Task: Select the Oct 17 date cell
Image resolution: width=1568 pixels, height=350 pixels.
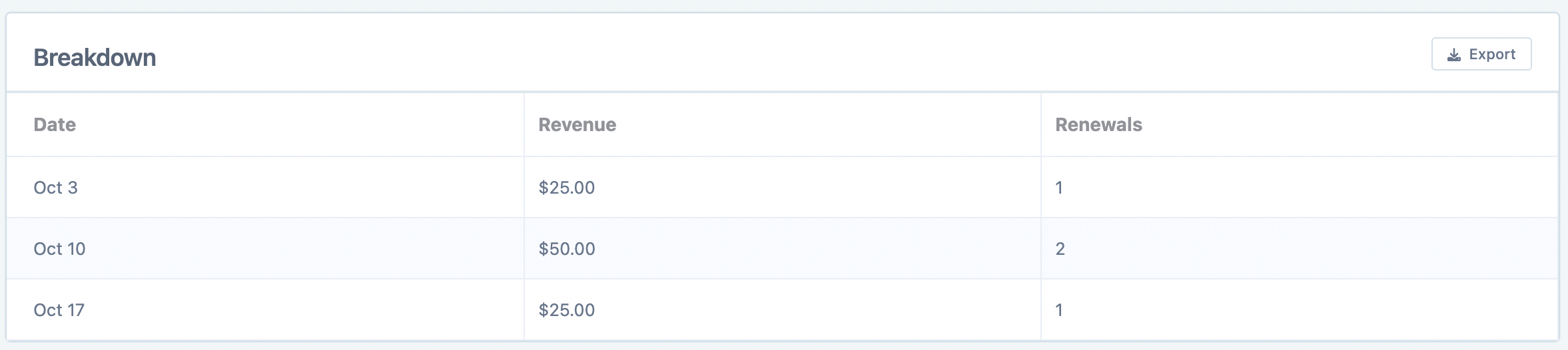Action: pyautogui.click(x=59, y=310)
